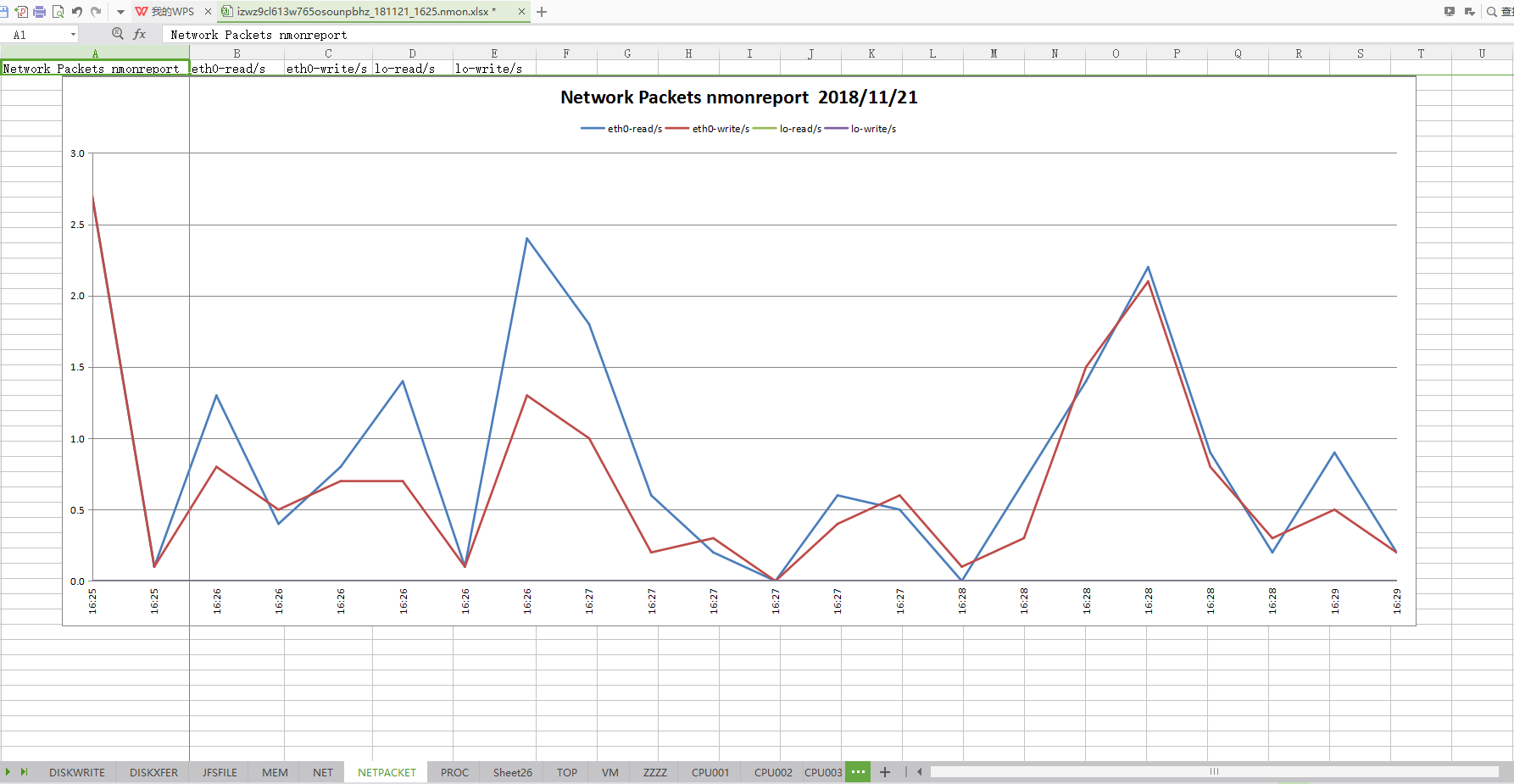The width and height of the screenshot is (1514, 784).
Task: Click the window layout dropdown icon
Action: pos(1469,12)
